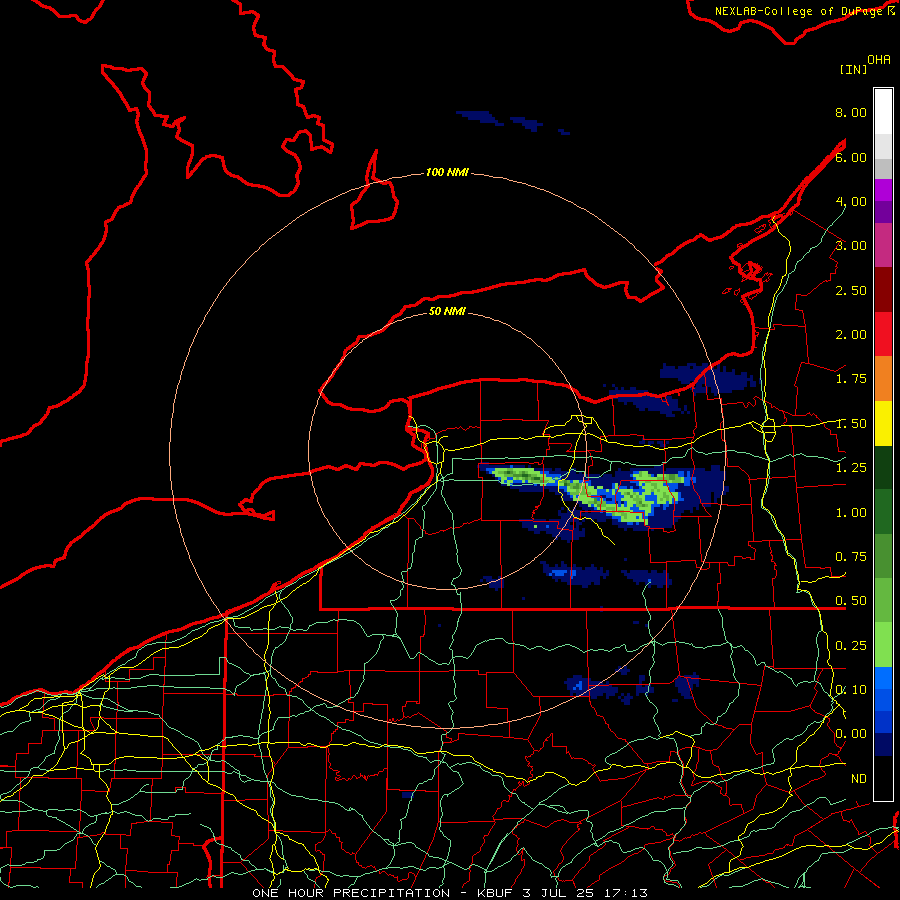Click the 3.00 legend value
900x900 pixels.
pyautogui.click(x=851, y=246)
